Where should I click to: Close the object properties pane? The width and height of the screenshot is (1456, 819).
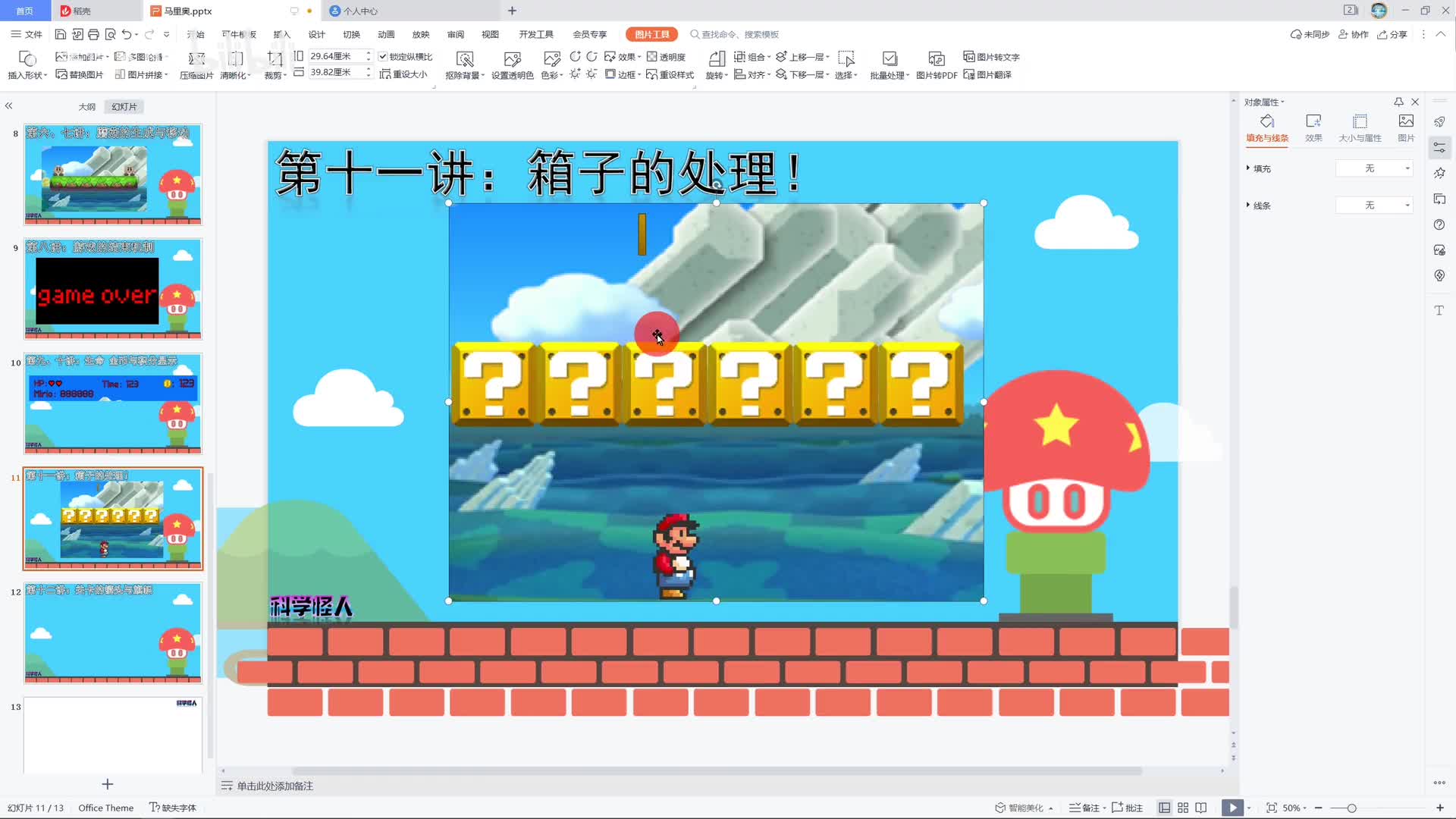(x=1415, y=102)
